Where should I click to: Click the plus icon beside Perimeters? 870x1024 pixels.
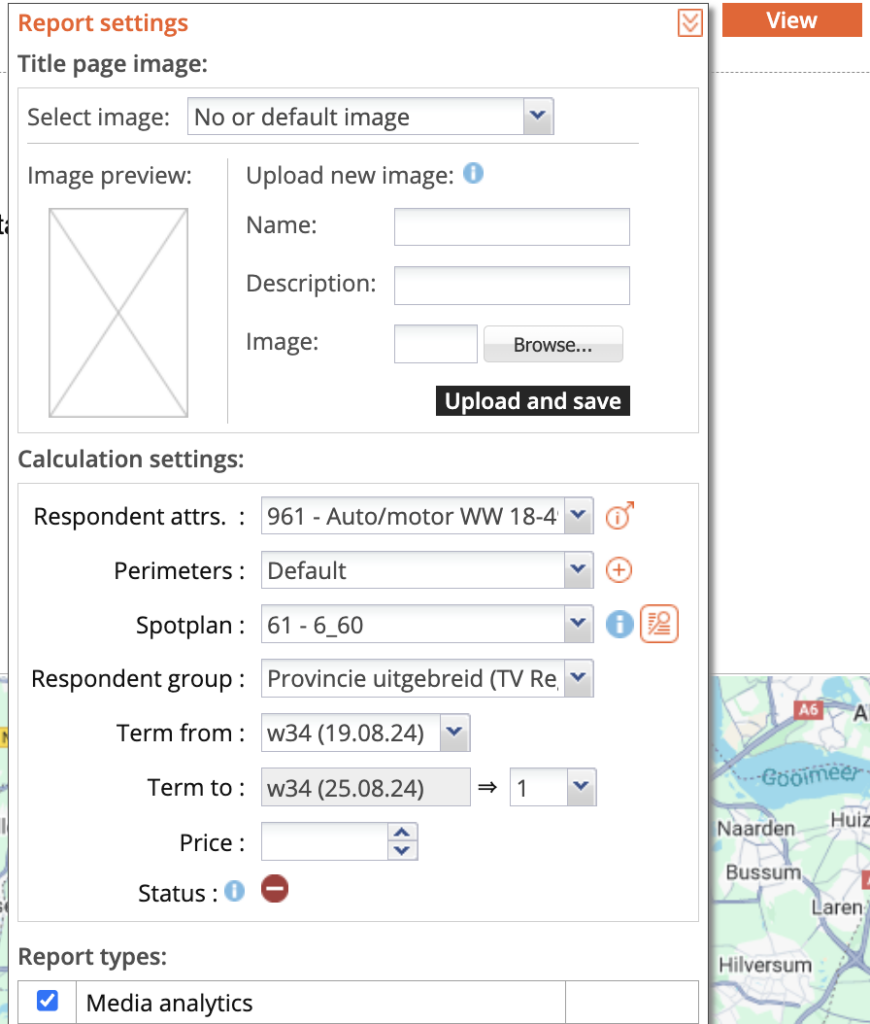coord(620,570)
